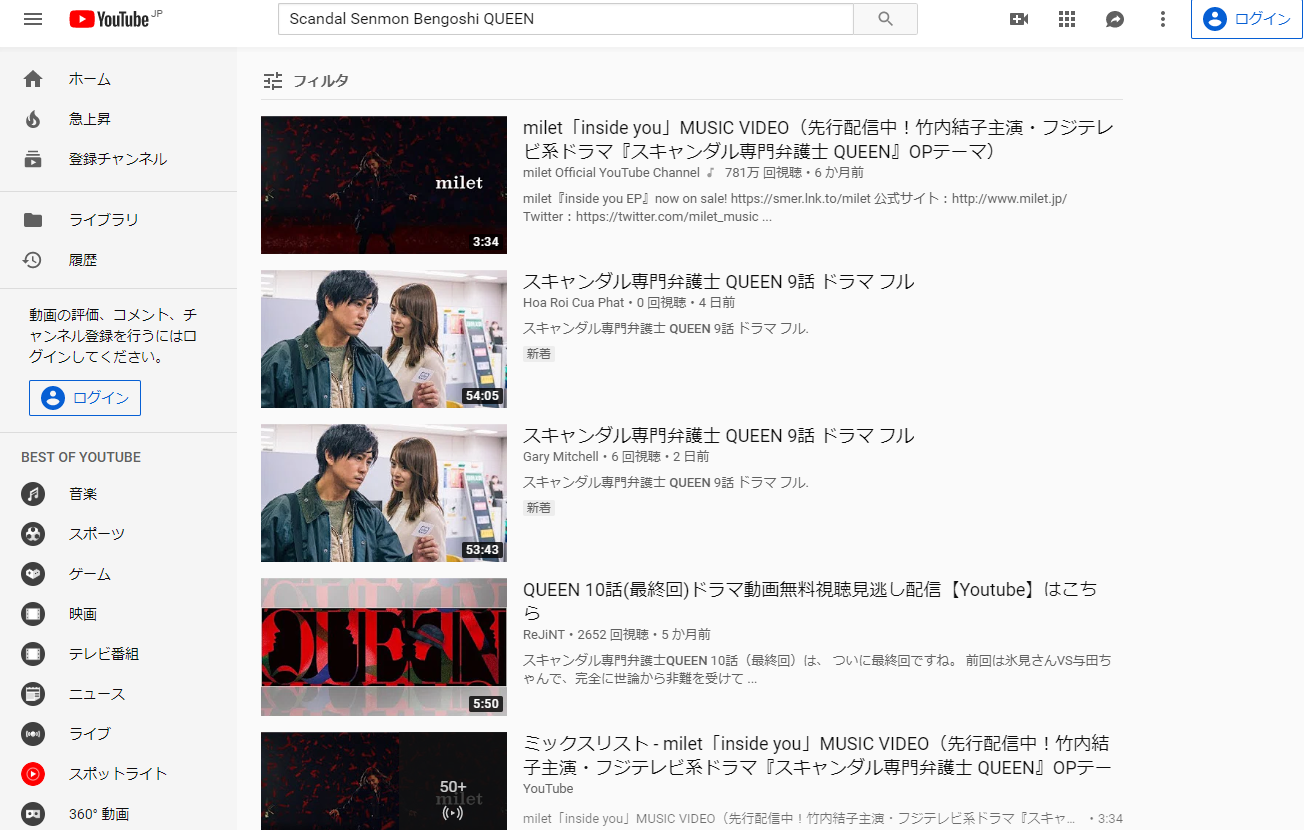The width and height of the screenshot is (1306, 830).
Task: Open the 9話 title by Hoa Roi Cua Phat
Action: click(x=719, y=282)
